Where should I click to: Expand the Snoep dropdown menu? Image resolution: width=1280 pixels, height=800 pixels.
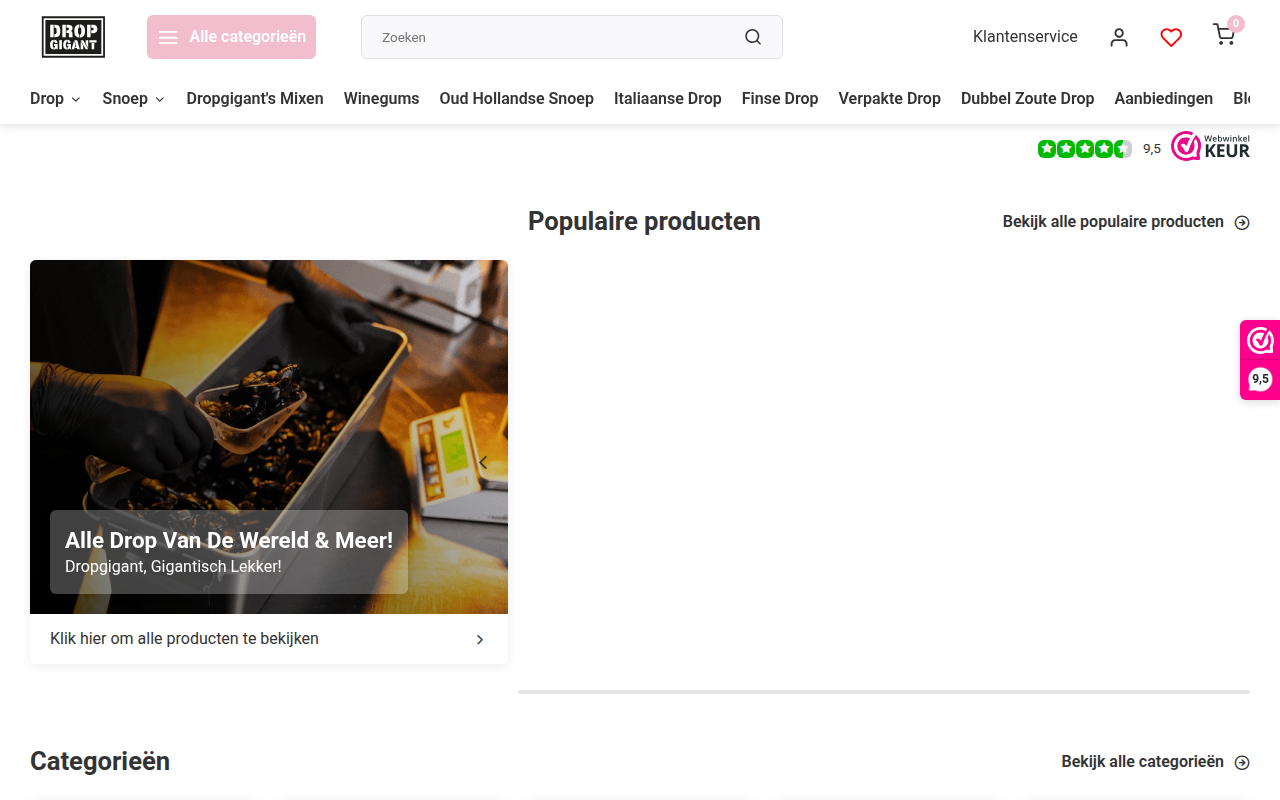[133, 98]
